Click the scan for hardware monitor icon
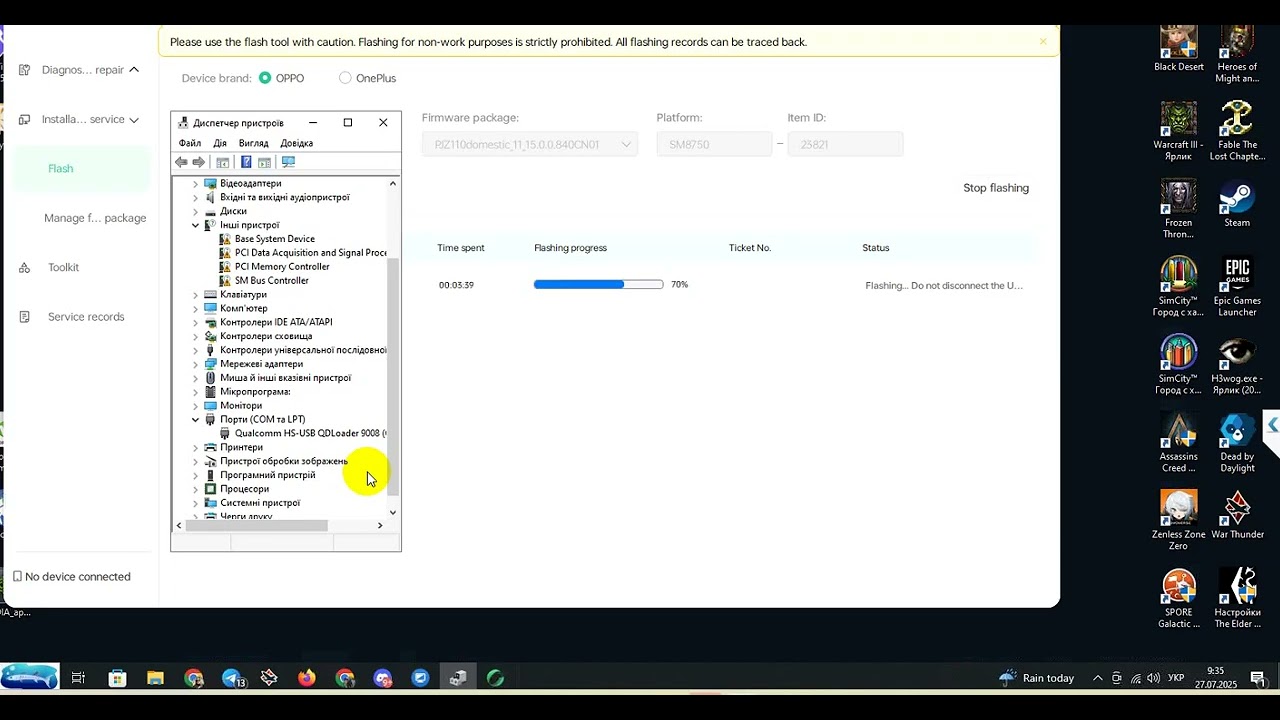The image size is (1280, 720). point(288,162)
